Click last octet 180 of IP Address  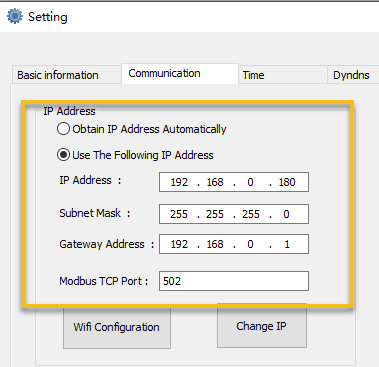pos(287,182)
